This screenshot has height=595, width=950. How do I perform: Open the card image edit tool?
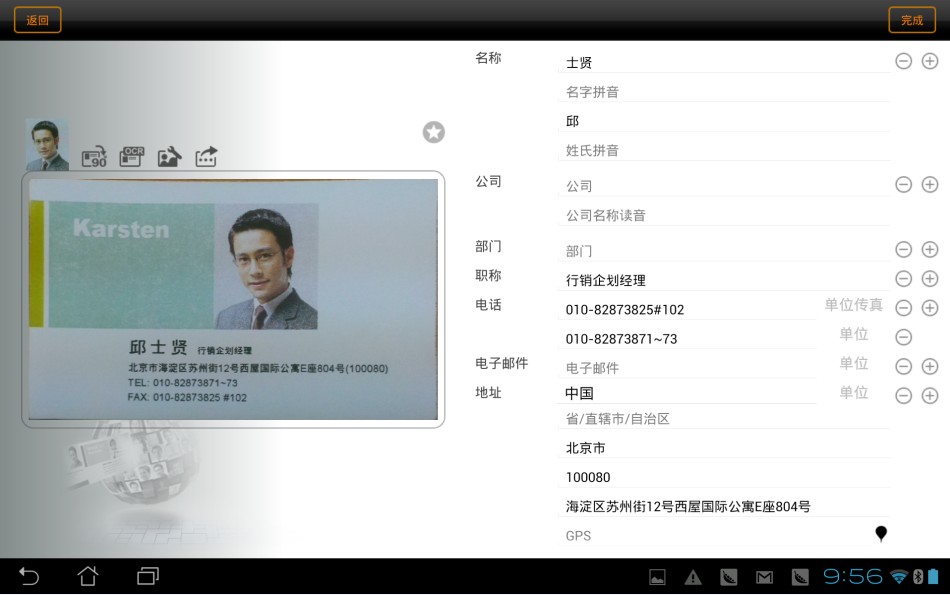pos(169,156)
